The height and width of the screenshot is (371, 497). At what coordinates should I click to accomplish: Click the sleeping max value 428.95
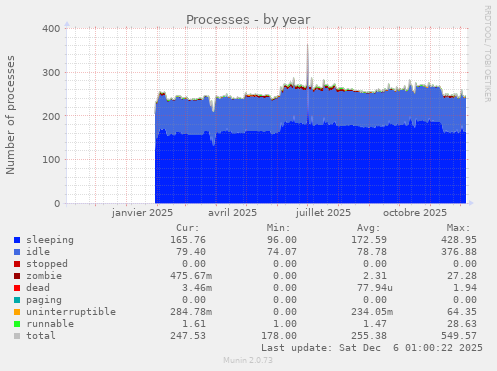tap(459, 240)
